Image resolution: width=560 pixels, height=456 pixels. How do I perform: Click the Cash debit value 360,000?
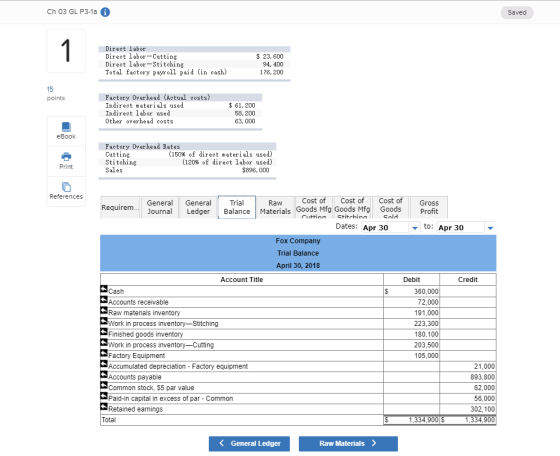(426, 291)
